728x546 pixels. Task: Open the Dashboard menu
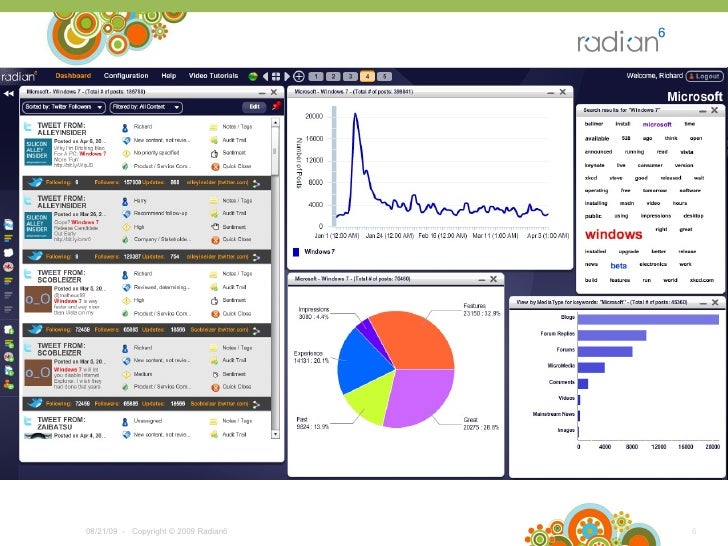(73, 76)
